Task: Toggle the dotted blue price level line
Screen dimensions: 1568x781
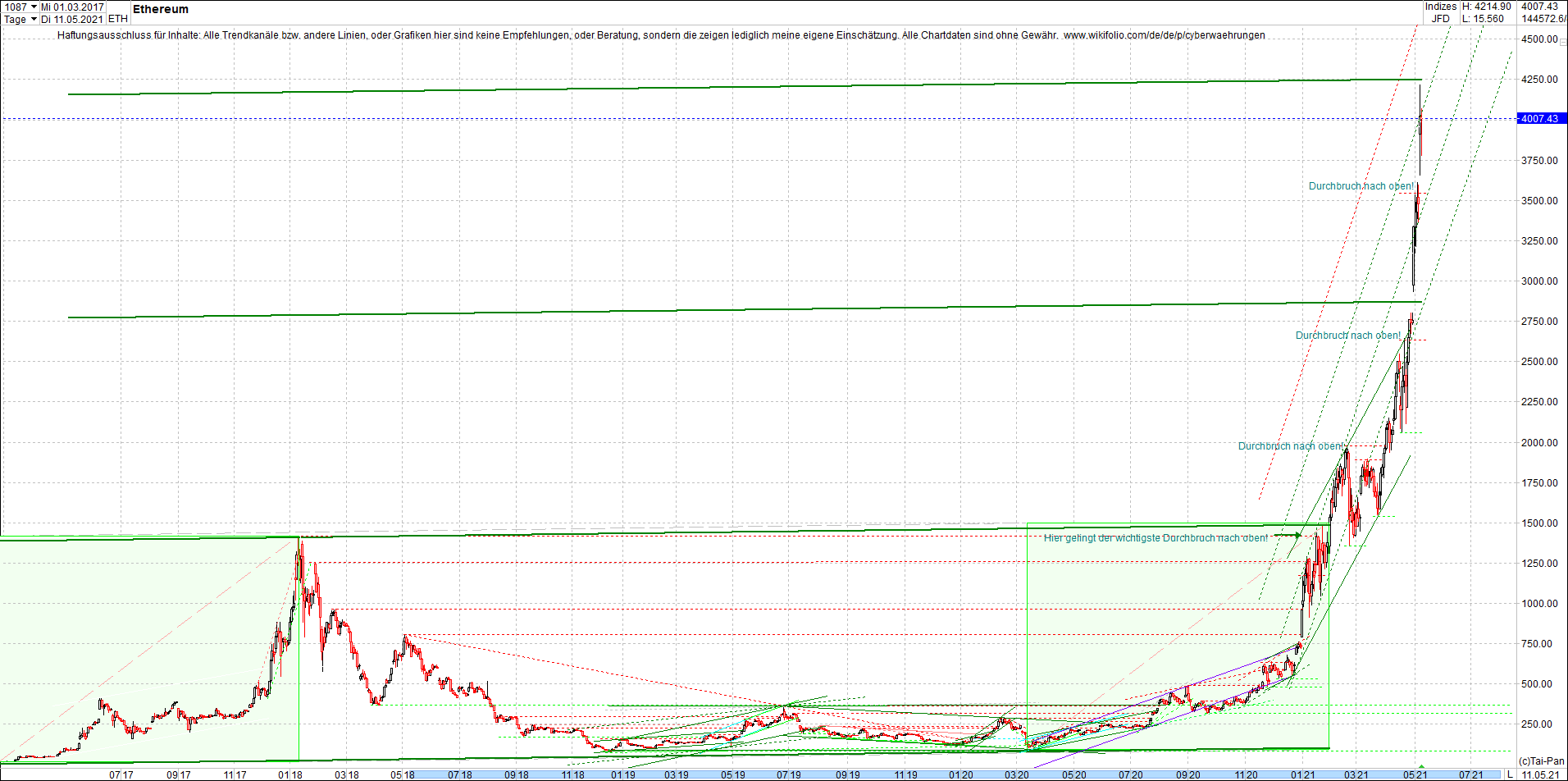Action: pos(738,118)
